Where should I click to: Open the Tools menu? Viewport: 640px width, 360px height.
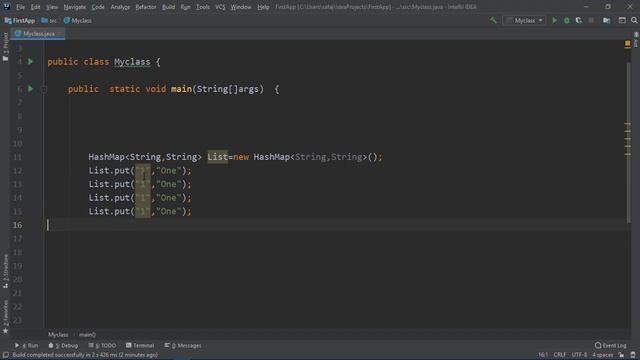point(203,7)
